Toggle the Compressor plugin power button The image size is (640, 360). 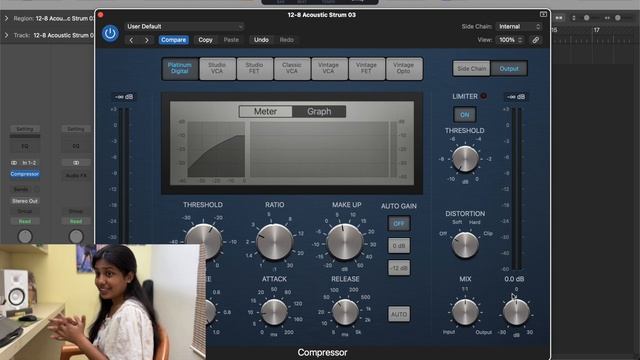110,33
